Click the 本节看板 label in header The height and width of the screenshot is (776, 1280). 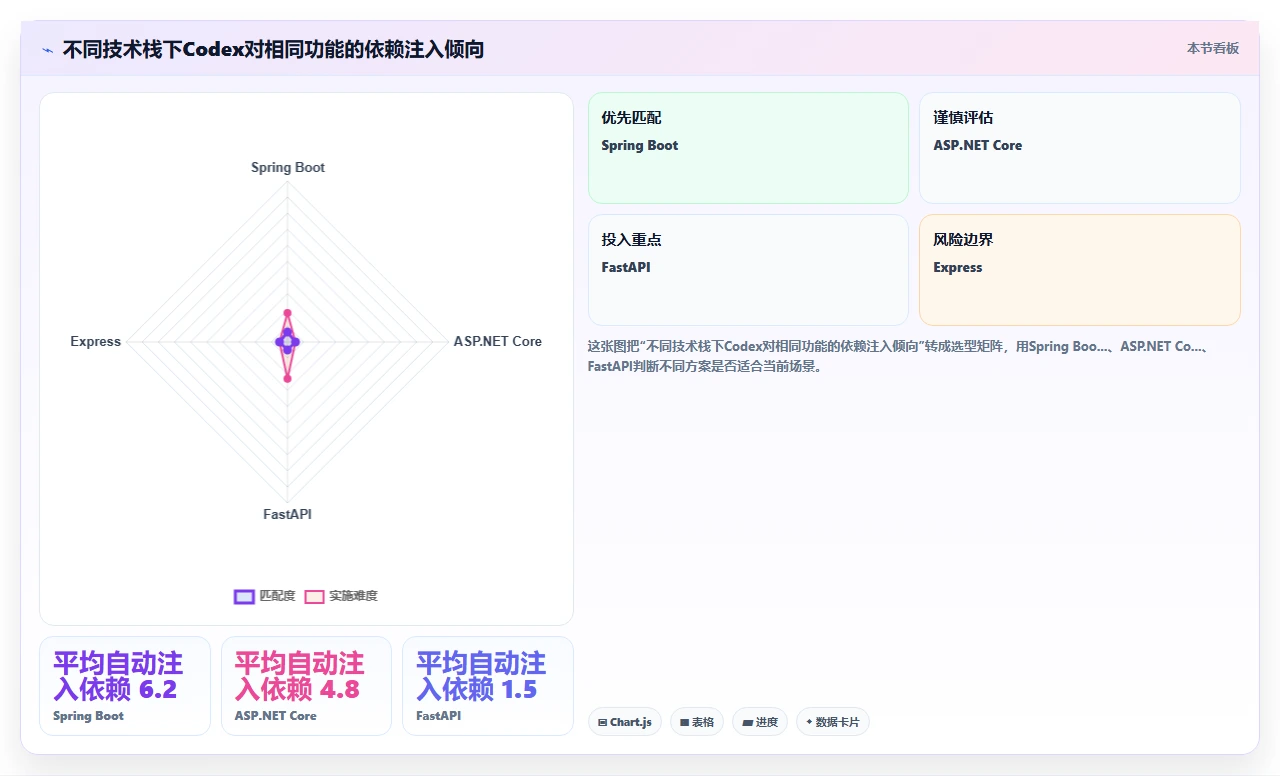1213,48
